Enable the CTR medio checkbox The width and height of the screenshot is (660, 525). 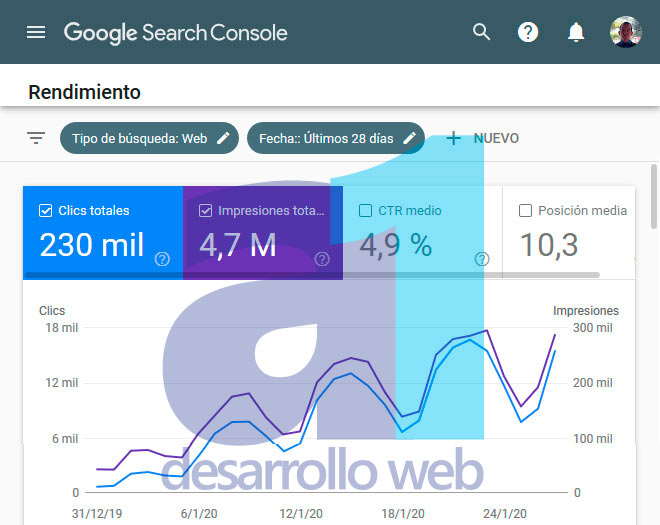point(365,211)
